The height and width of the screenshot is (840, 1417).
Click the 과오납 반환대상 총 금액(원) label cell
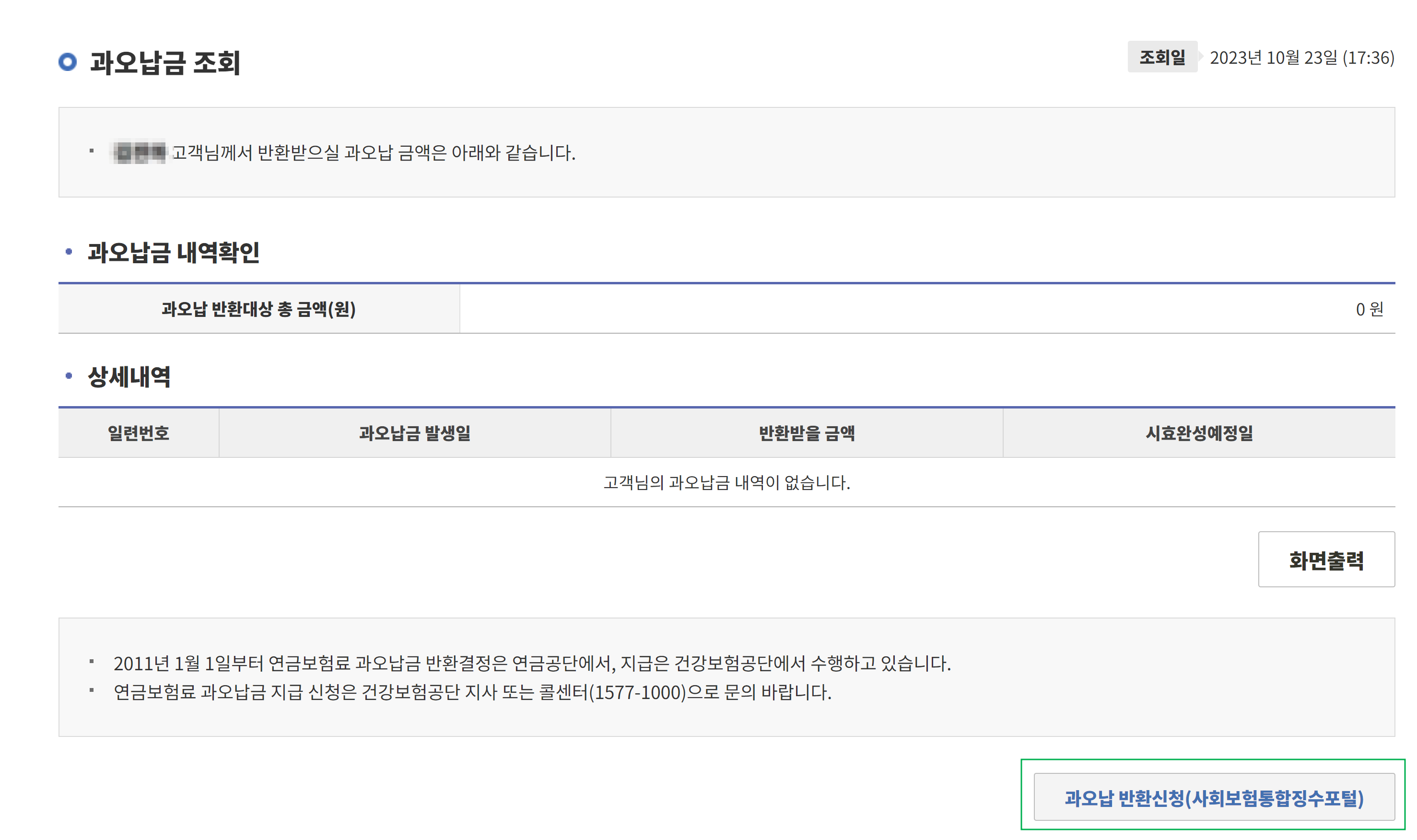pyautogui.click(x=258, y=309)
